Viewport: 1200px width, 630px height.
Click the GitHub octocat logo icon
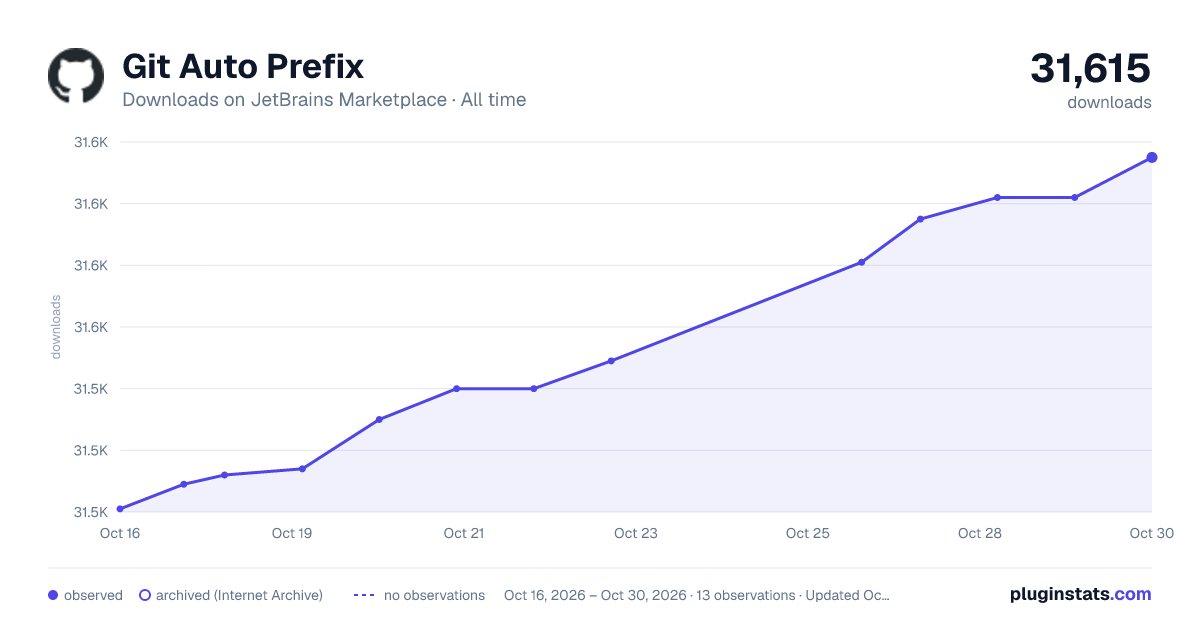[x=76, y=75]
